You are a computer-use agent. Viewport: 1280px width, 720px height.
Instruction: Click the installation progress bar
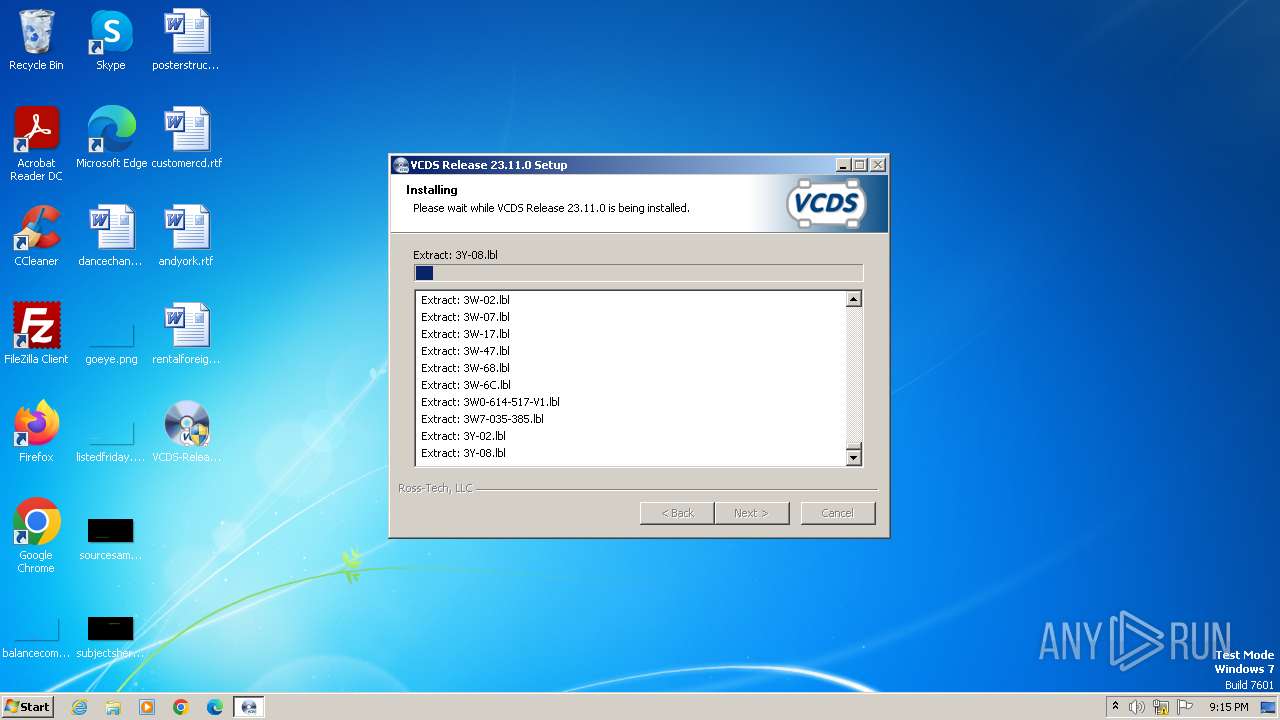[x=638, y=273]
